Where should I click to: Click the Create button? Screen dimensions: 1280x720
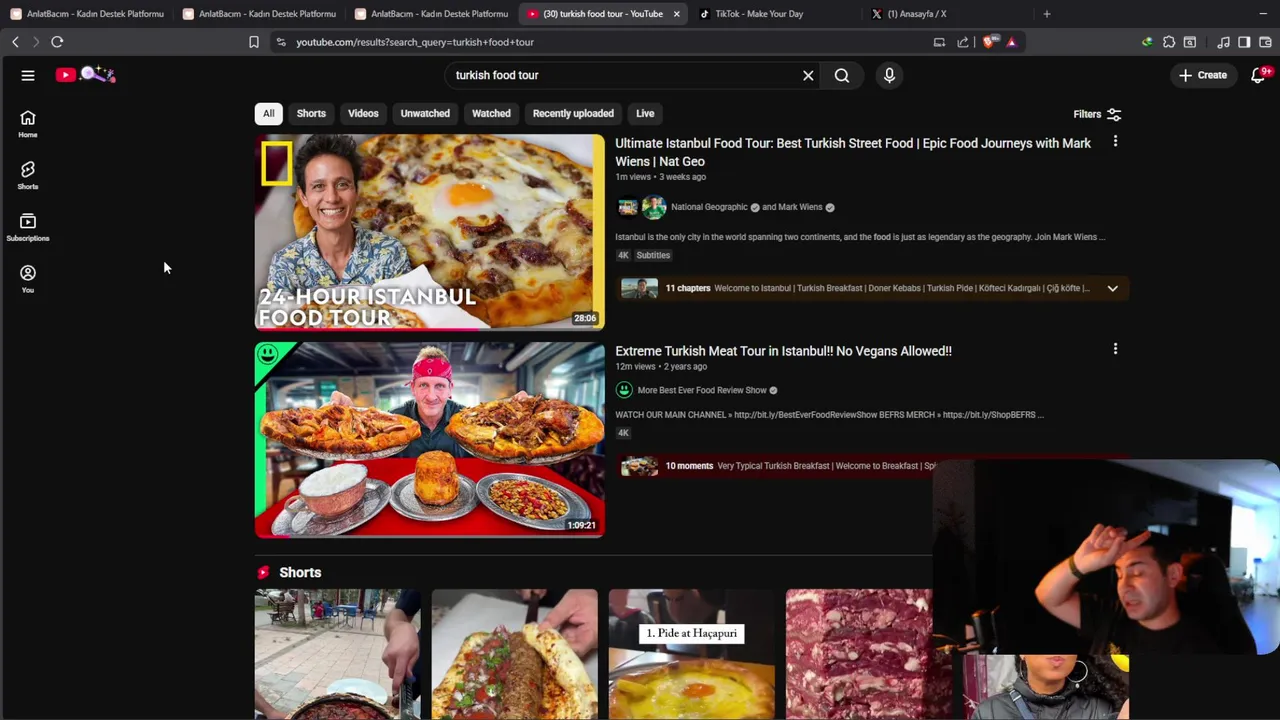click(1202, 75)
